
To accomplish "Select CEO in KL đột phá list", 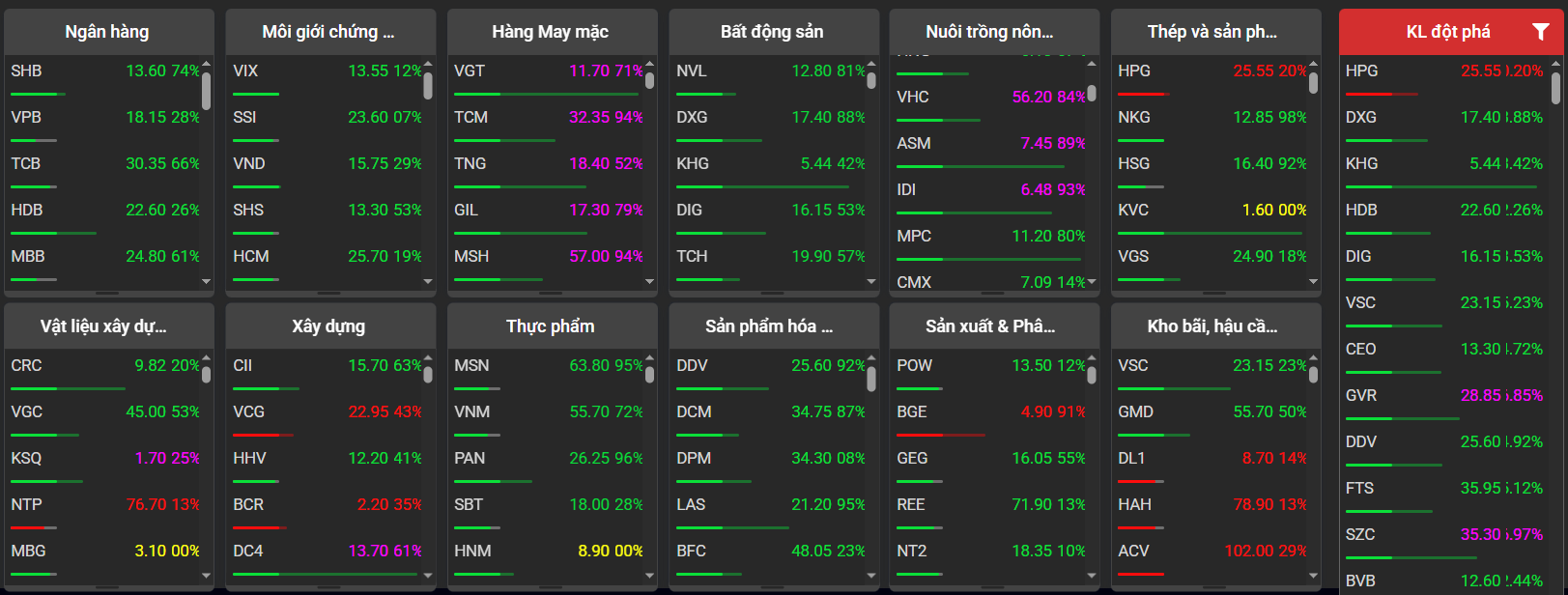I will pyautogui.click(x=1443, y=355).
